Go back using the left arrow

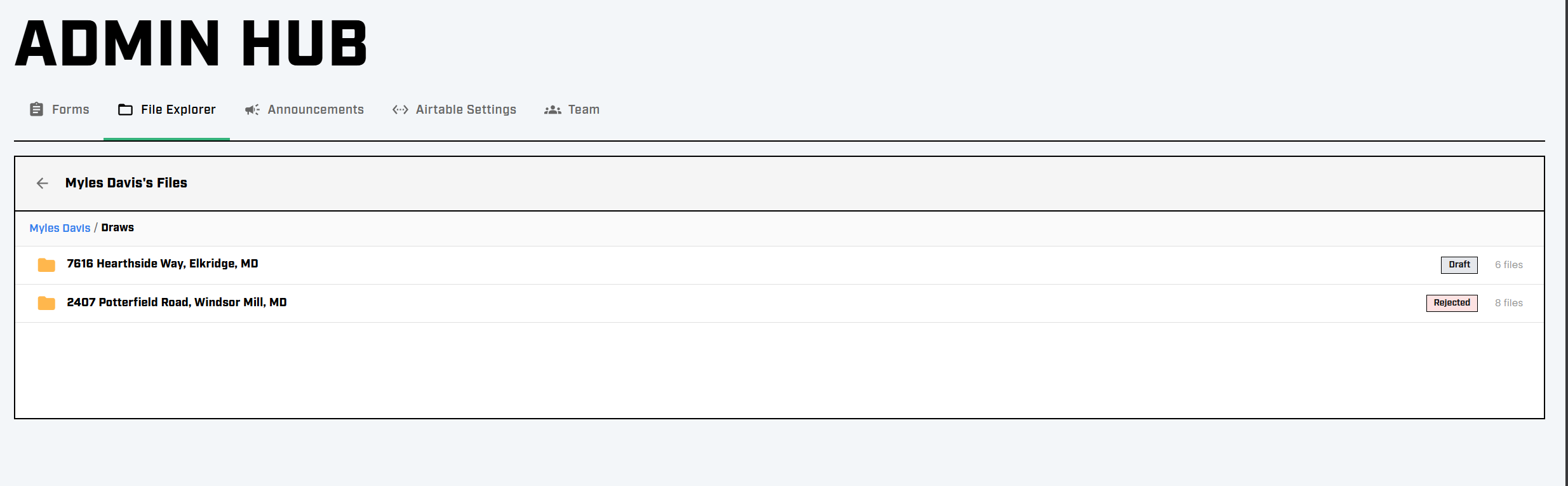tap(43, 183)
